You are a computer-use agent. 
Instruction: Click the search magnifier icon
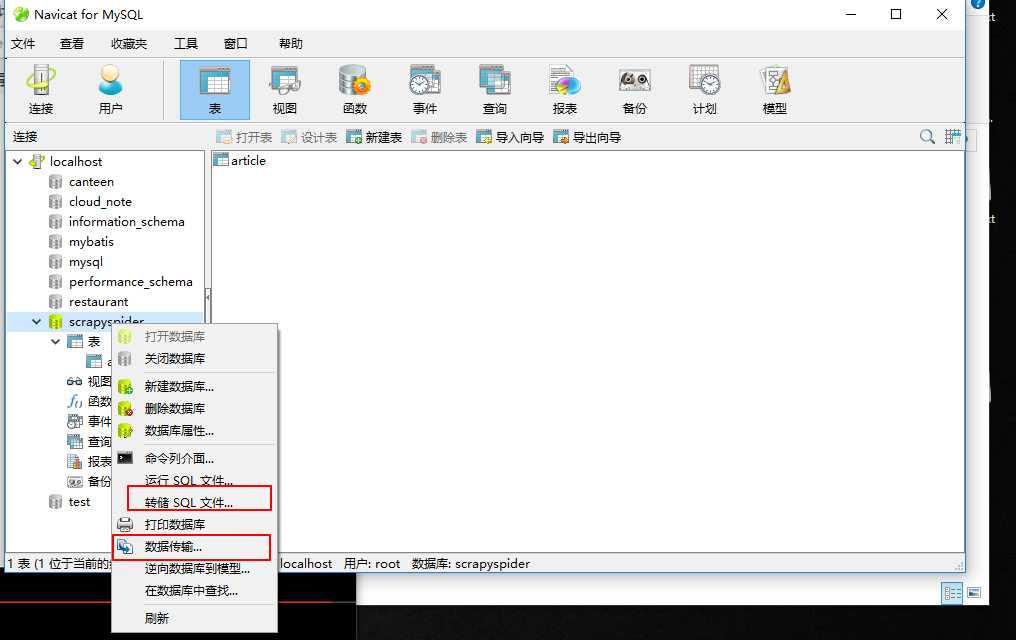pos(927,137)
